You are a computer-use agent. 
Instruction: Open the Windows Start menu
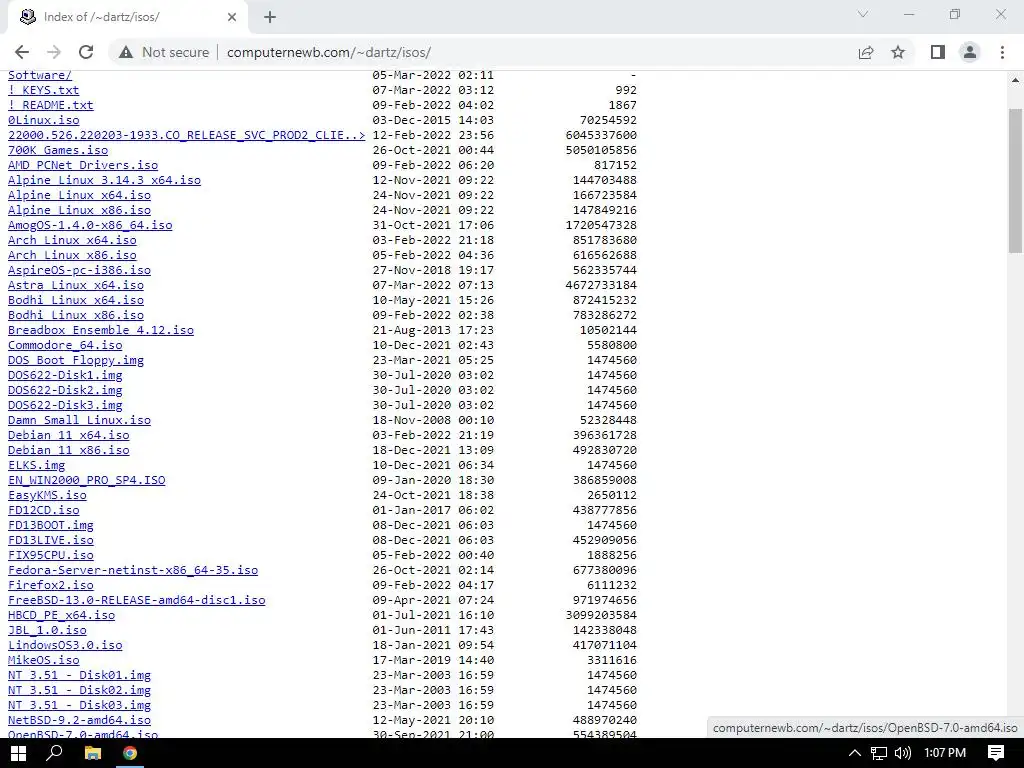(18, 753)
